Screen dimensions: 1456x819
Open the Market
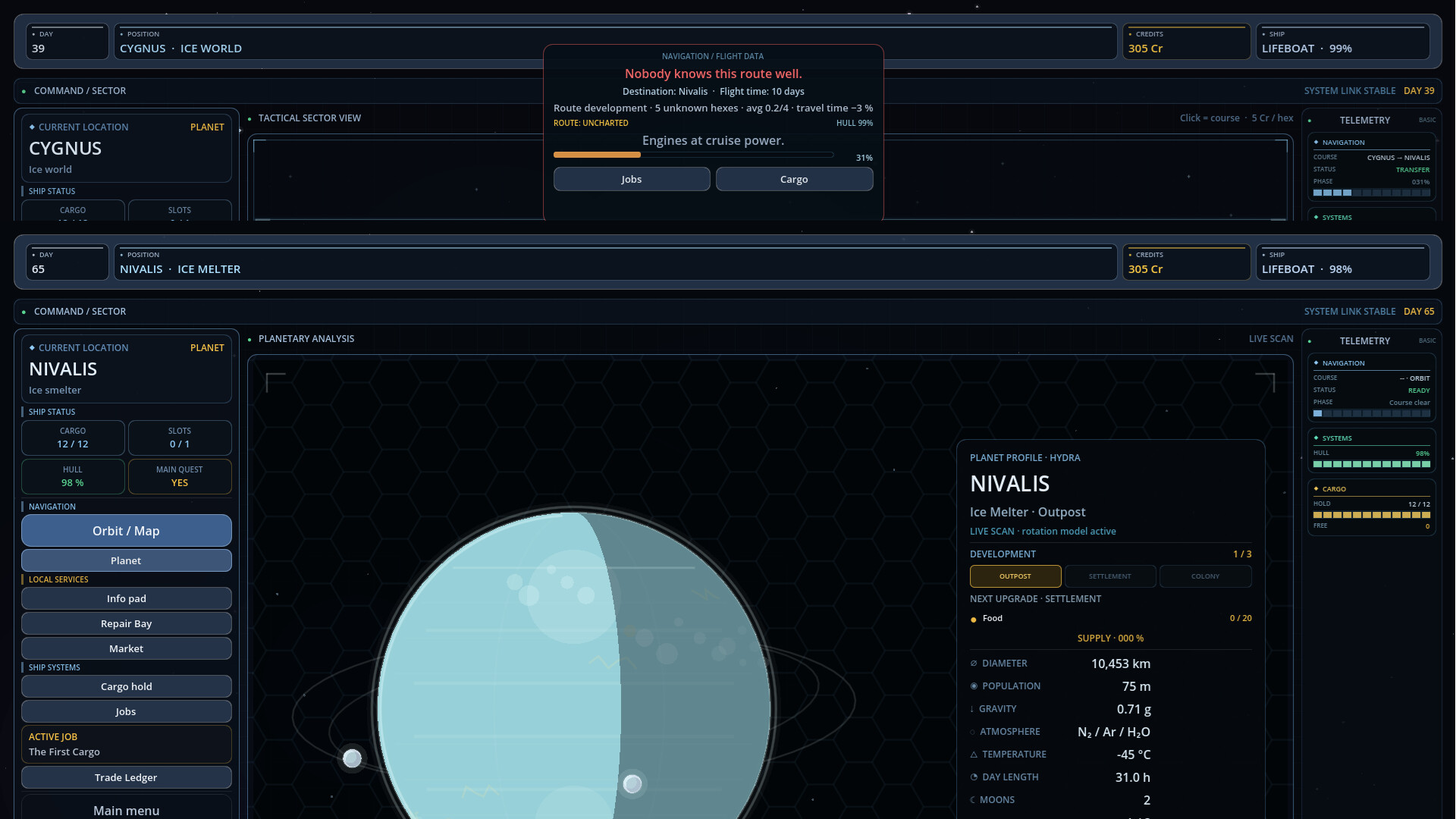tap(126, 648)
